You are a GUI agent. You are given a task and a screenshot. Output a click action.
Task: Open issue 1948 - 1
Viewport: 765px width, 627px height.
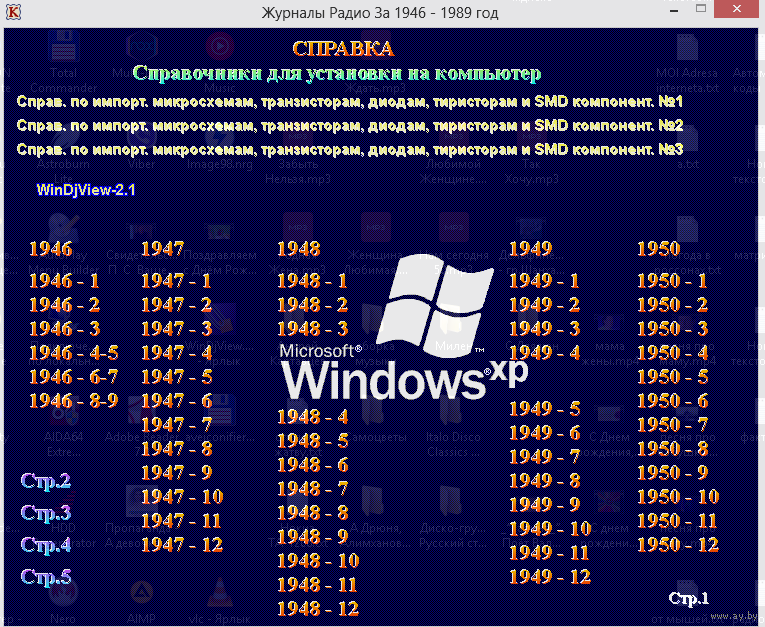pyautogui.click(x=312, y=281)
